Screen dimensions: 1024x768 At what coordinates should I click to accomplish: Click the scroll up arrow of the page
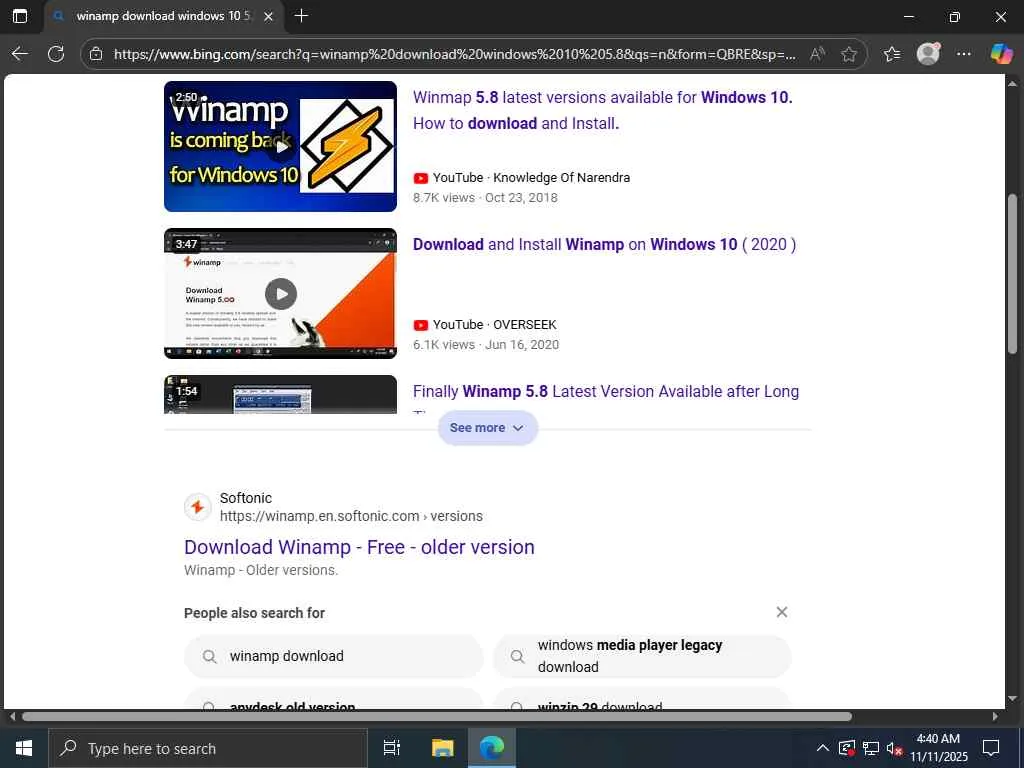pos(1012,83)
